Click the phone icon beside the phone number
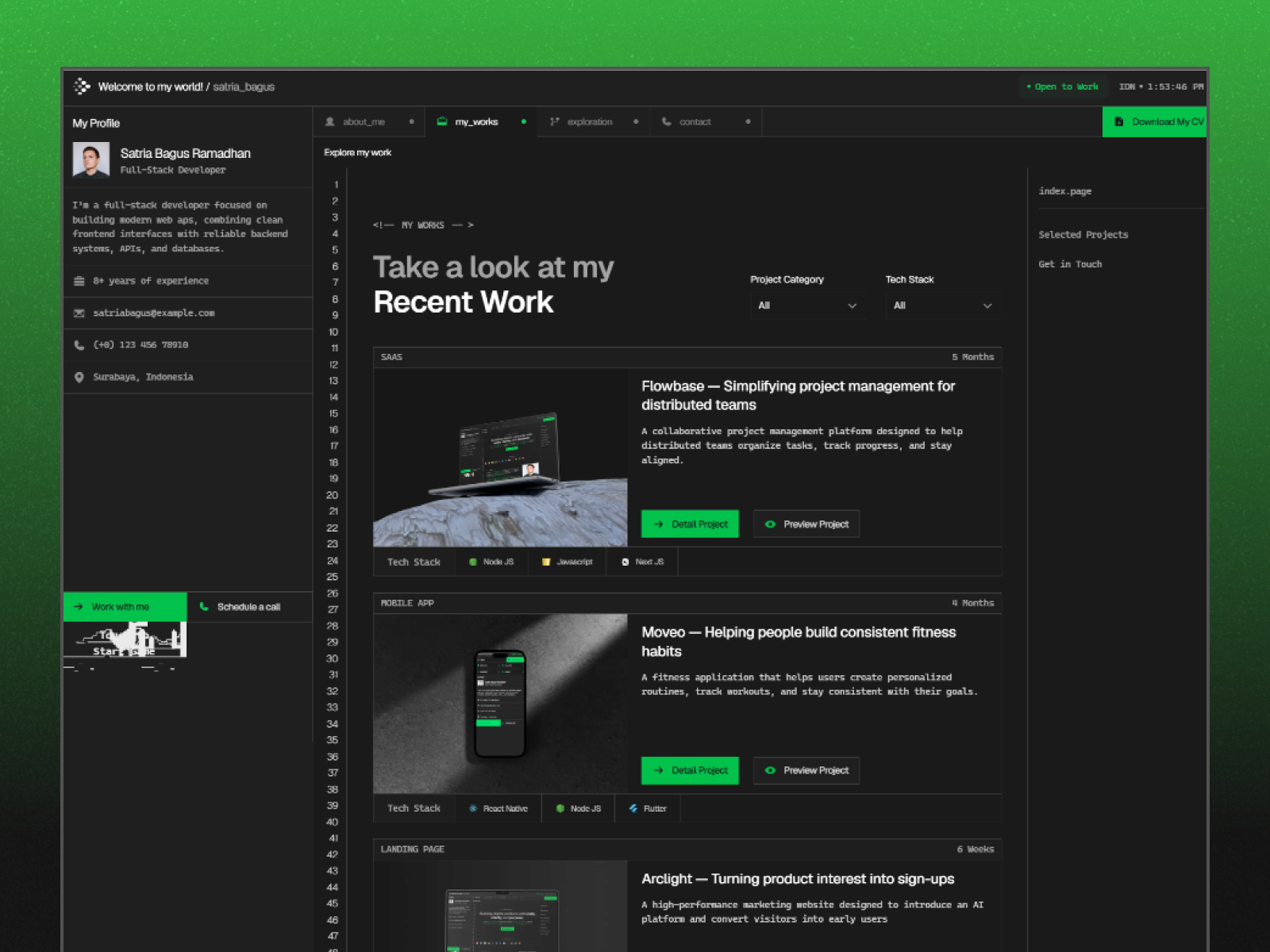This screenshot has height=952, width=1270. click(79, 345)
